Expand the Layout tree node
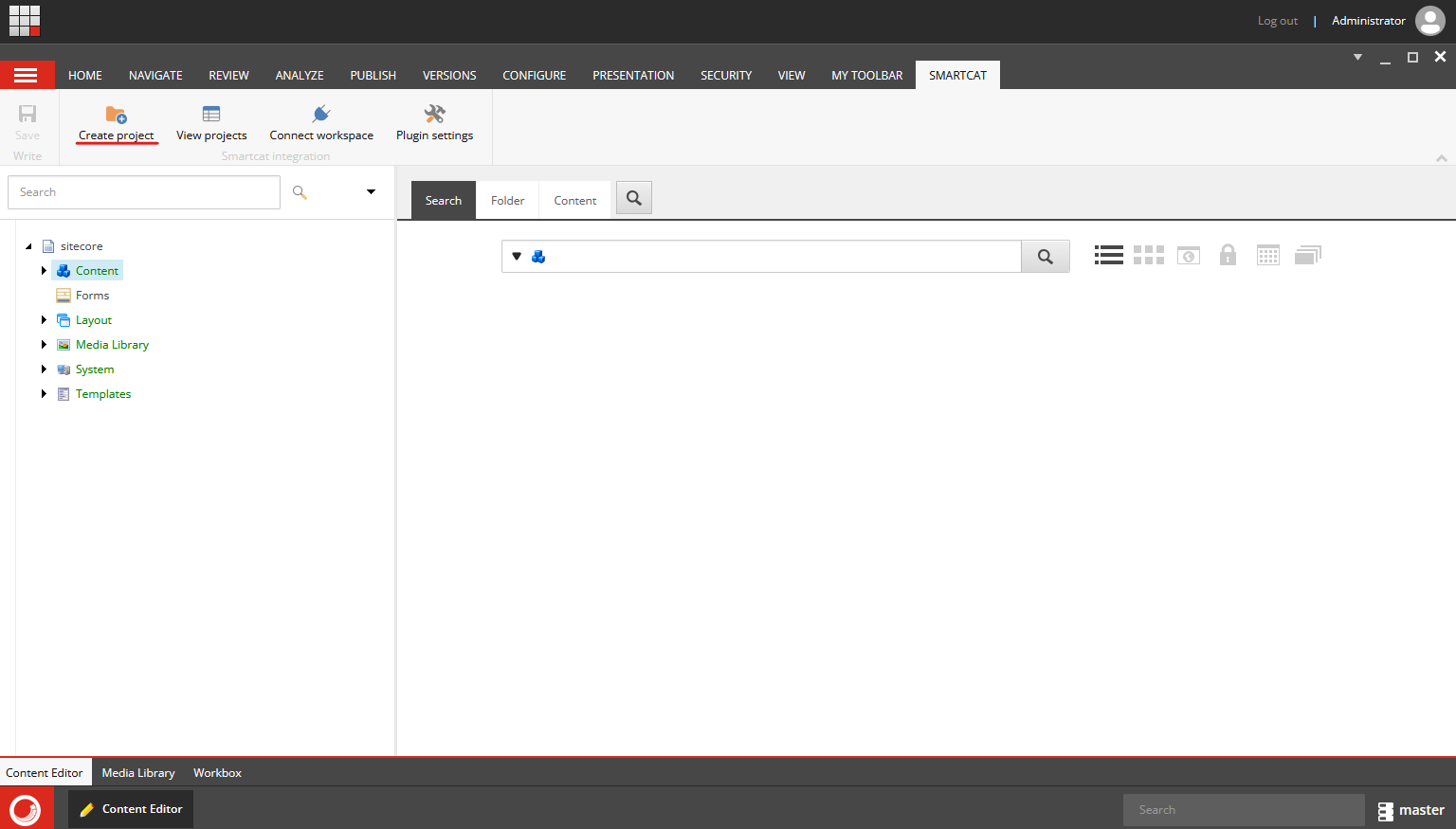The height and width of the screenshot is (829, 1456). 44,320
